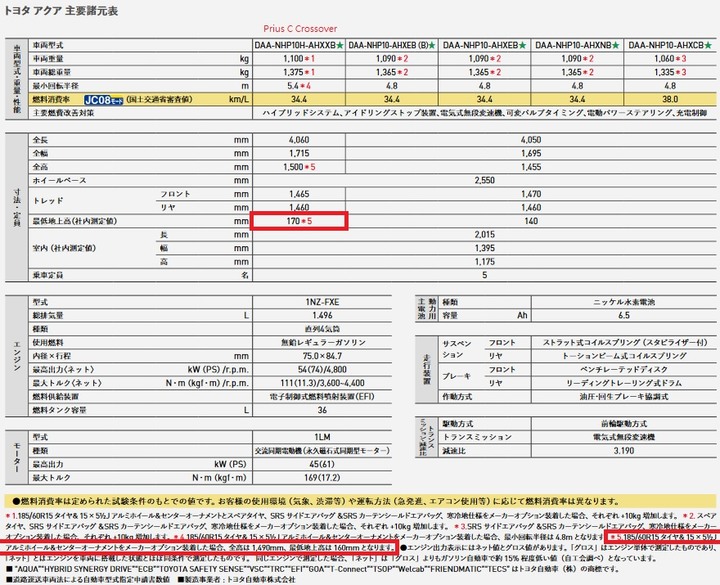Click interior length value 2,015

click(x=484, y=235)
